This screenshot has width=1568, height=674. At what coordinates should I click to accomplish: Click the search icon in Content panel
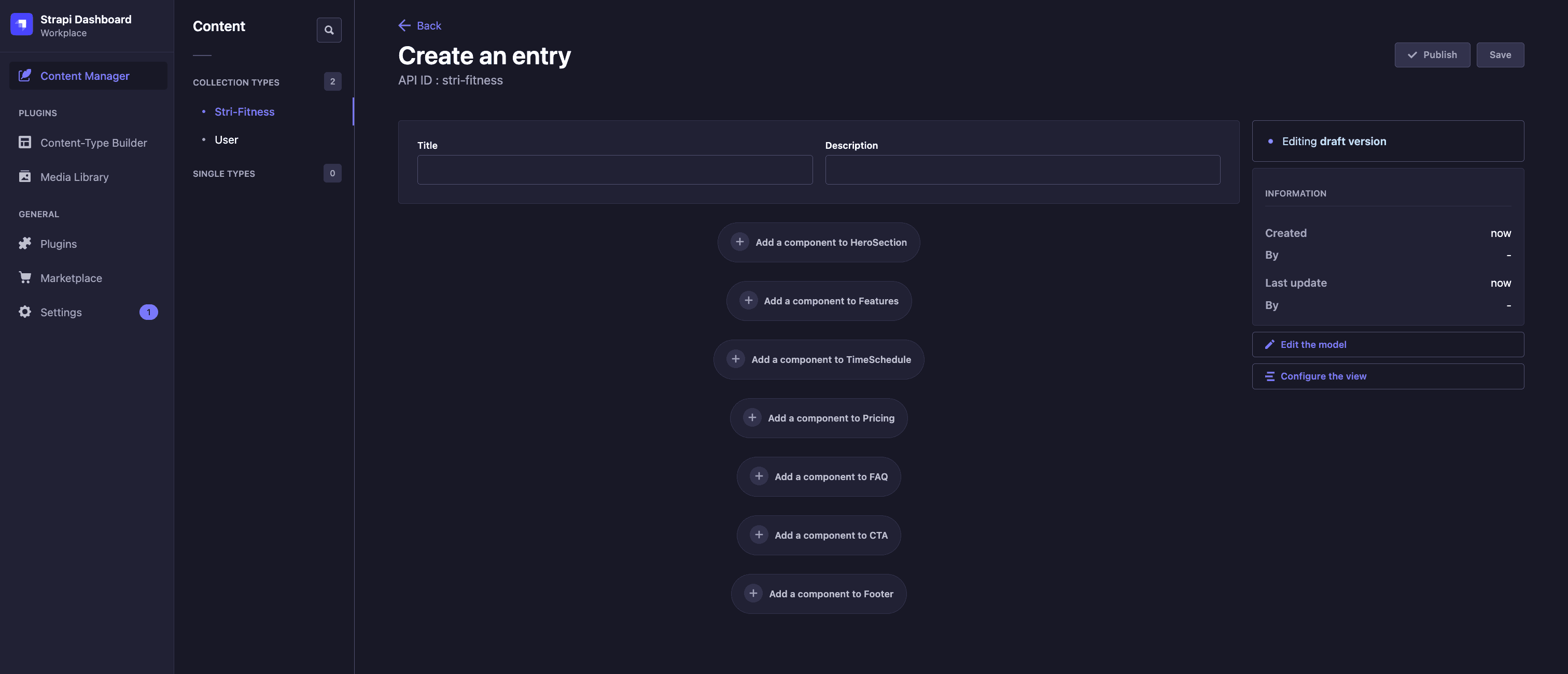[x=329, y=30]
